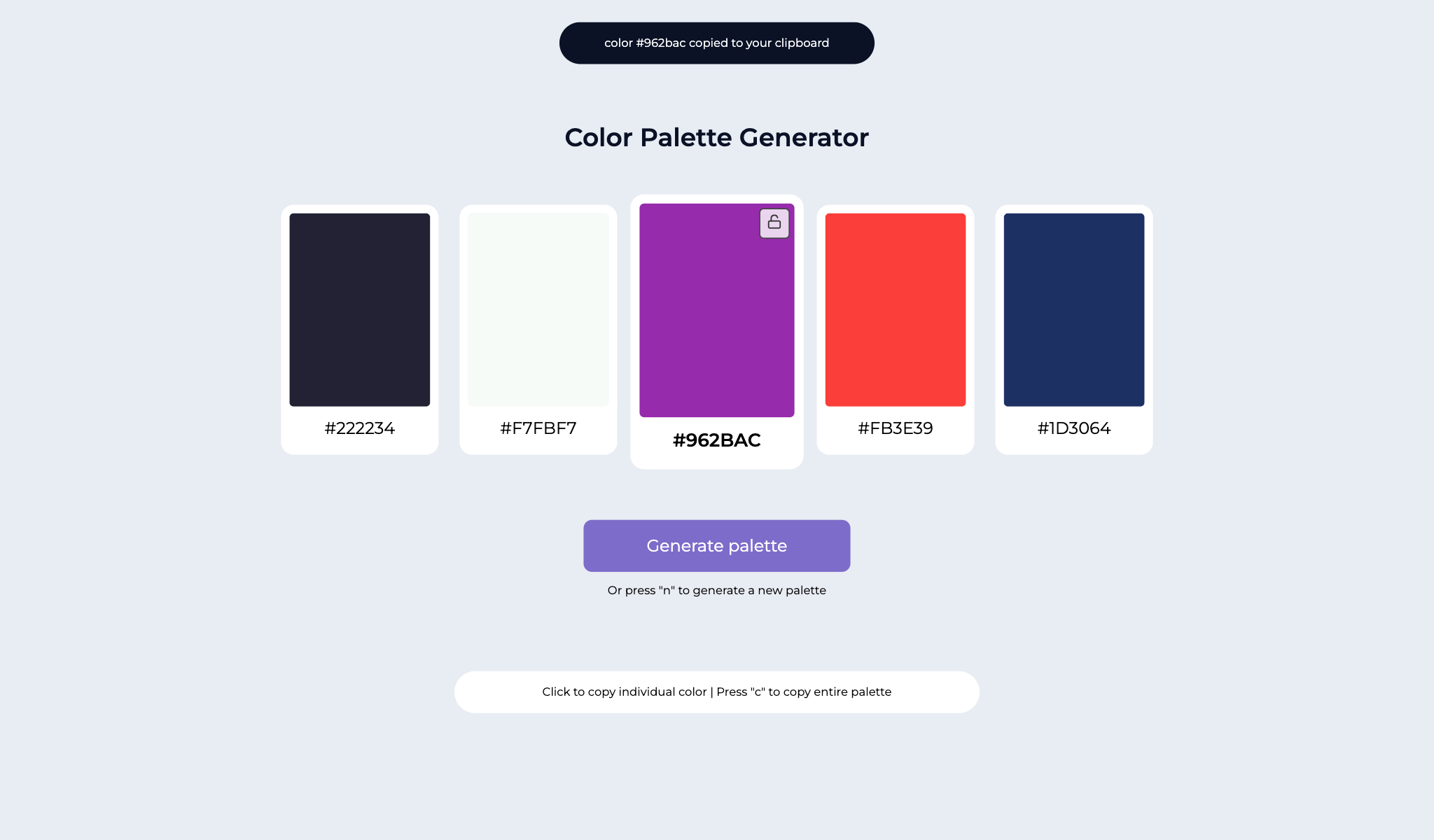Copy the dark #222234 color swatch
Image resolution: width=1434 pixels, height=840 pixels.
359,309
